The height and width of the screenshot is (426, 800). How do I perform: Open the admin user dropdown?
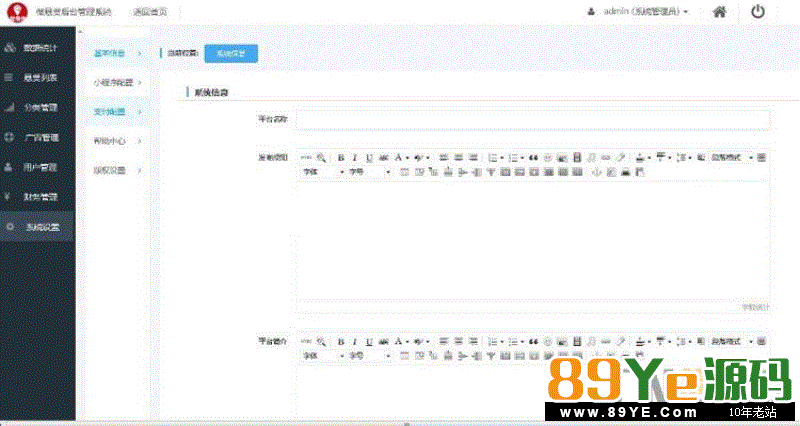click(638, 11)
